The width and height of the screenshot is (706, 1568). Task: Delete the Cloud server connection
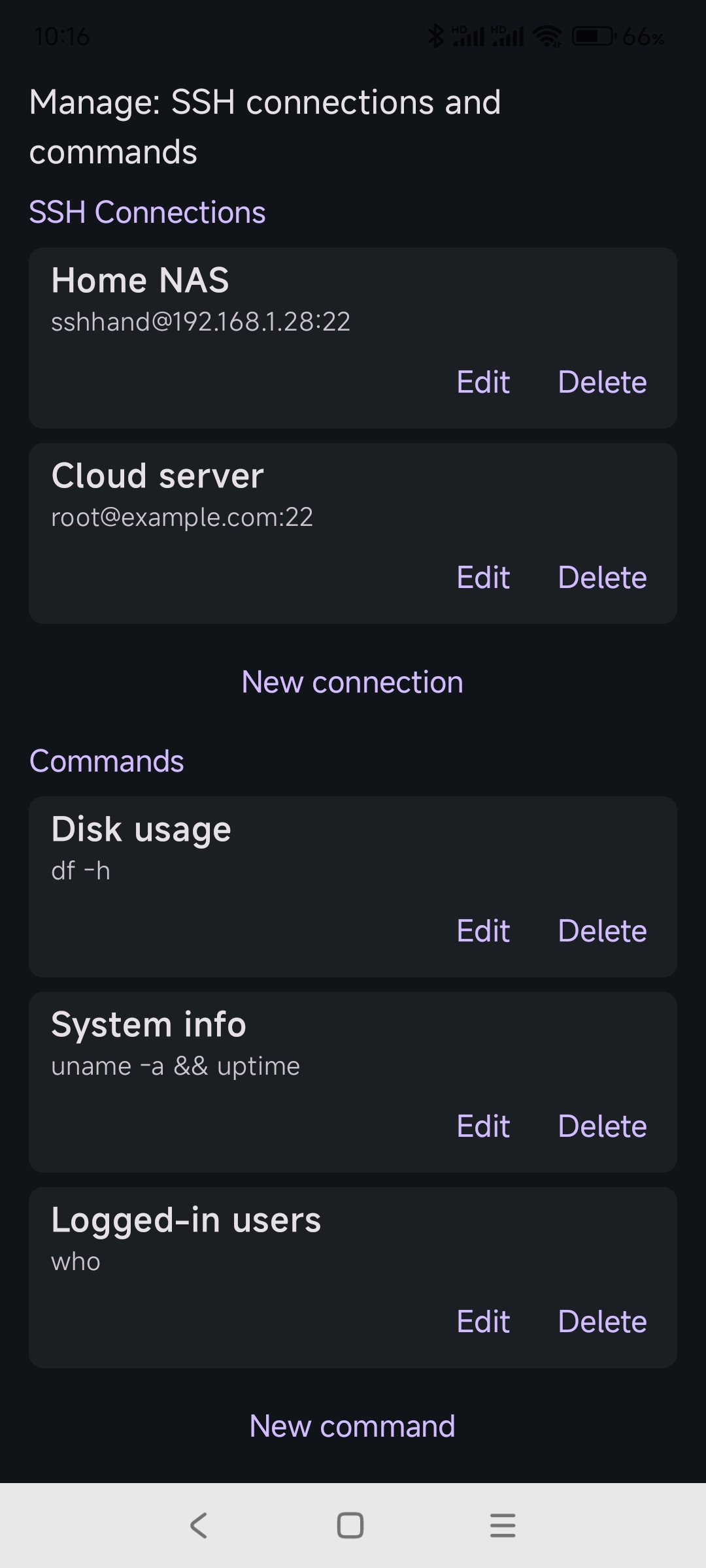click(x=602, y=578)
